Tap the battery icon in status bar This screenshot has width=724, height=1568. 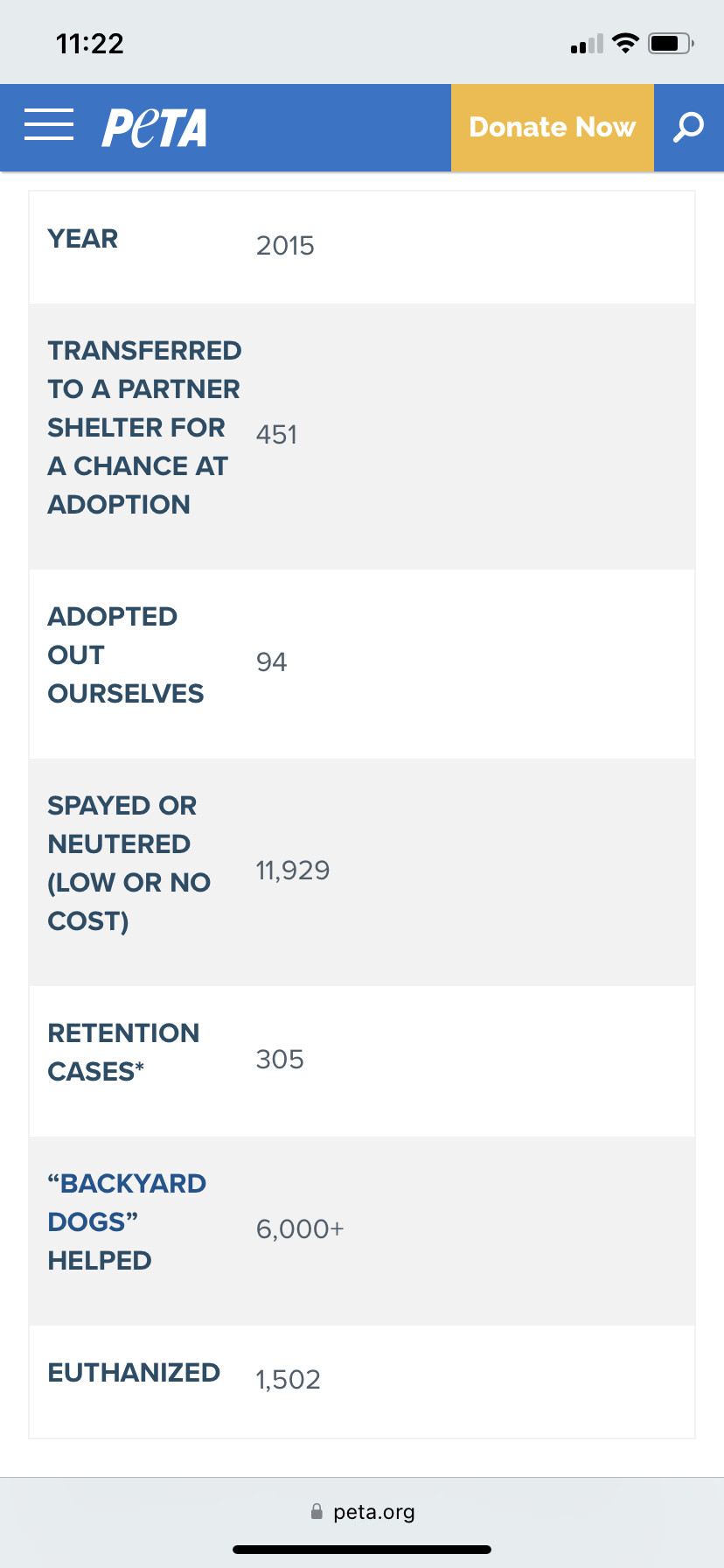pyautogui.click(x=671, y=43)
